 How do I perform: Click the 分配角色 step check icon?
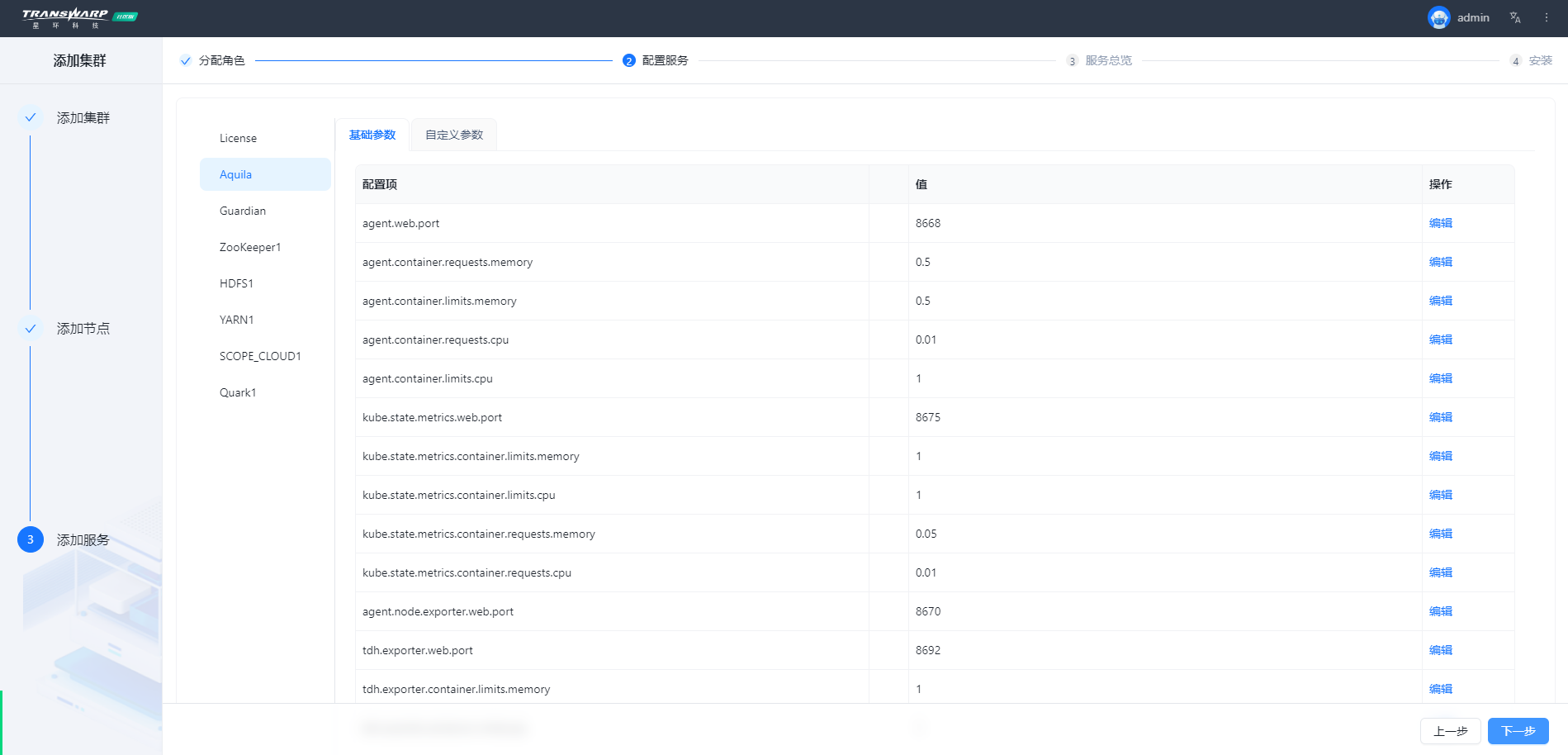tap(186, 60)
